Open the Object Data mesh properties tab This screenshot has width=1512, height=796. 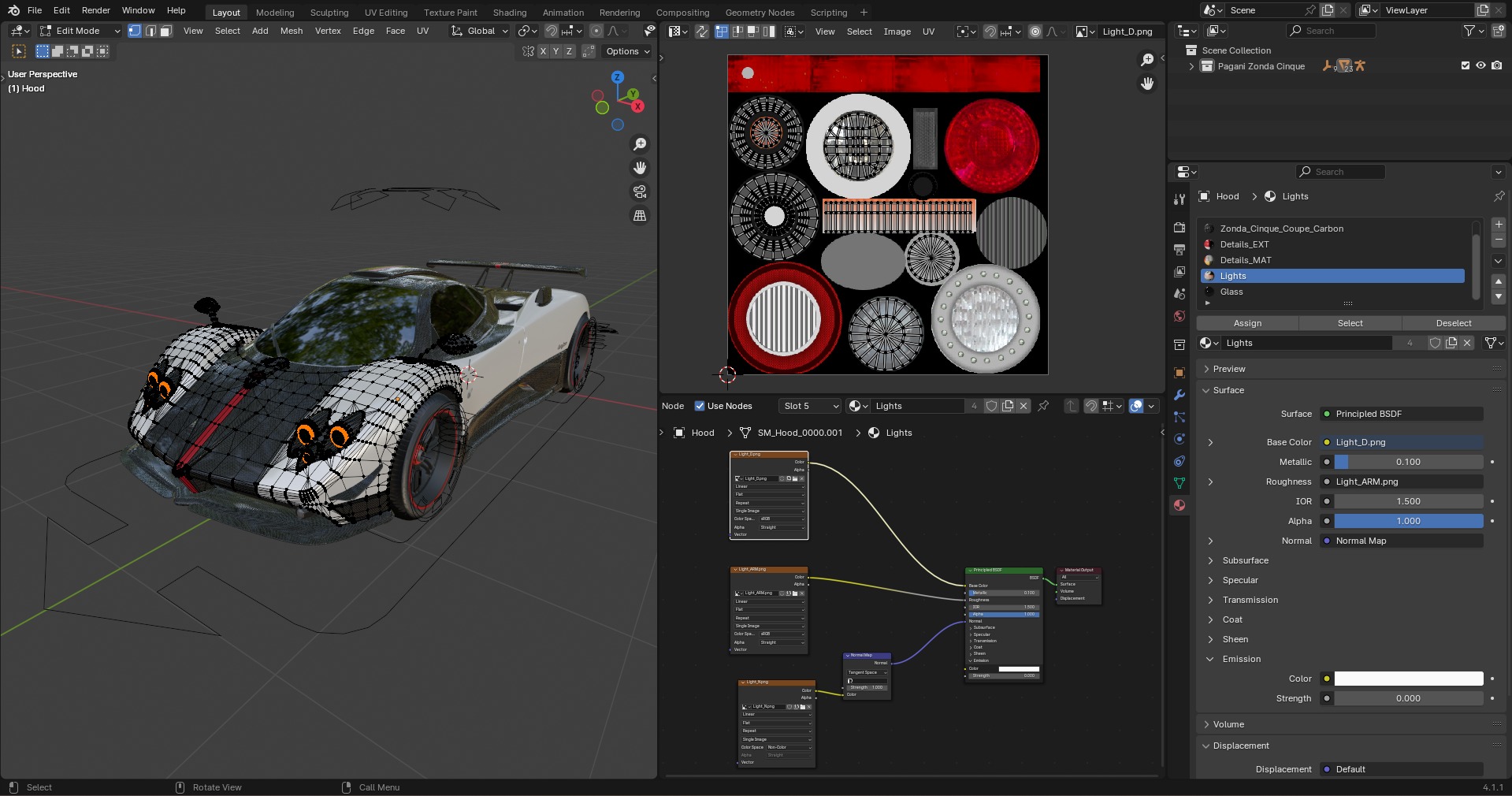coord(1179,483)
